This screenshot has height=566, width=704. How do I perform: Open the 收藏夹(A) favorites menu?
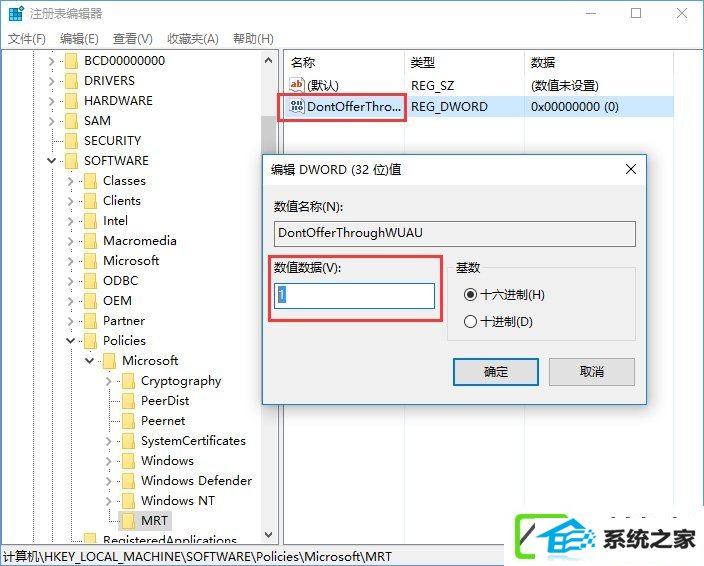click(193, 39)
